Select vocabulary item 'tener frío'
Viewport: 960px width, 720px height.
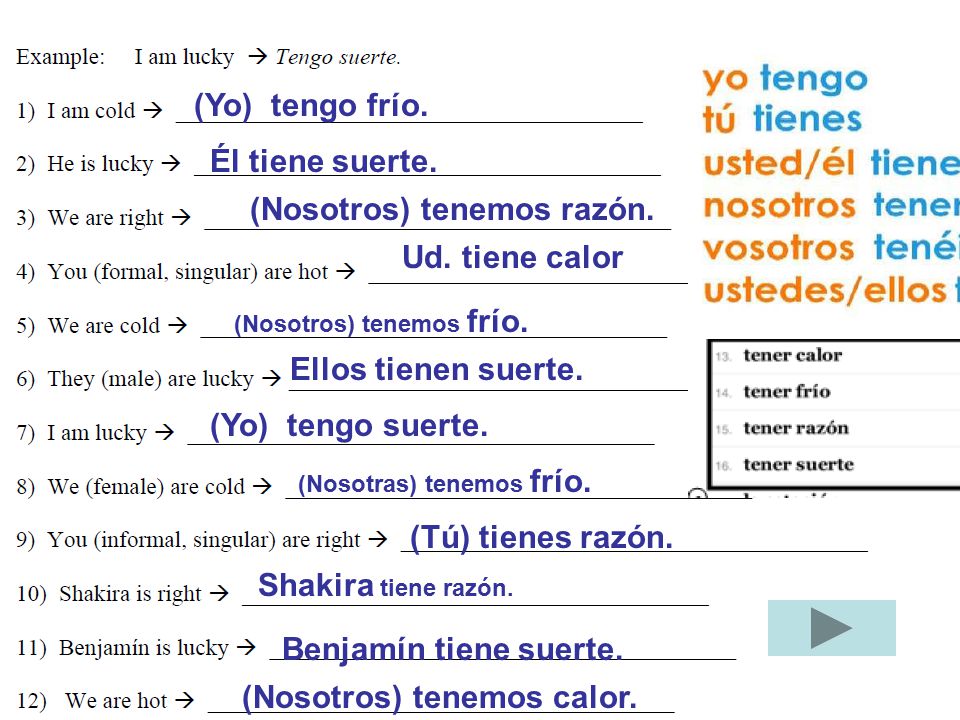click(x=787, y=391)
